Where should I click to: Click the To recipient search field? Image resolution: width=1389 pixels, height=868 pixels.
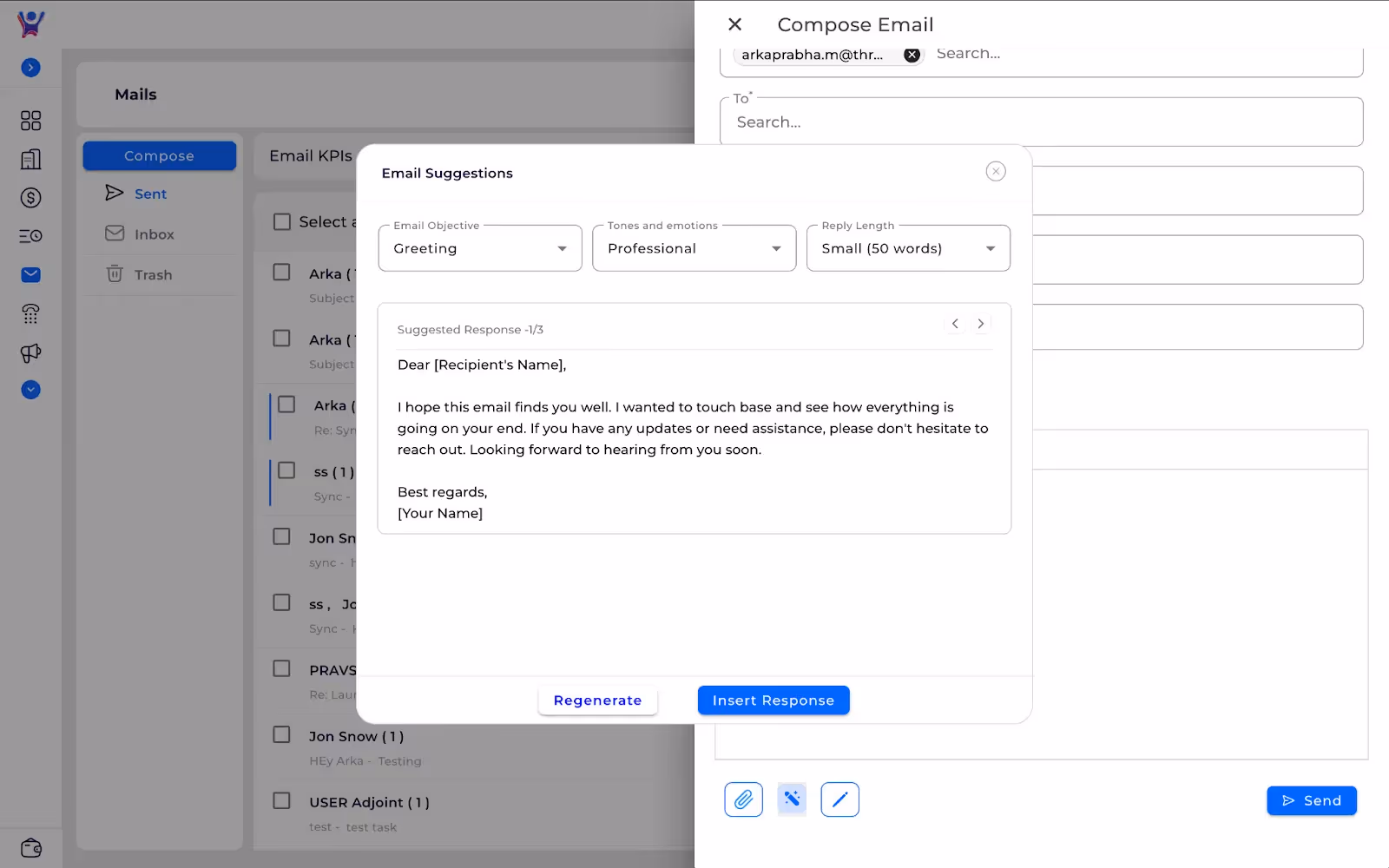tap(1041, 122)
